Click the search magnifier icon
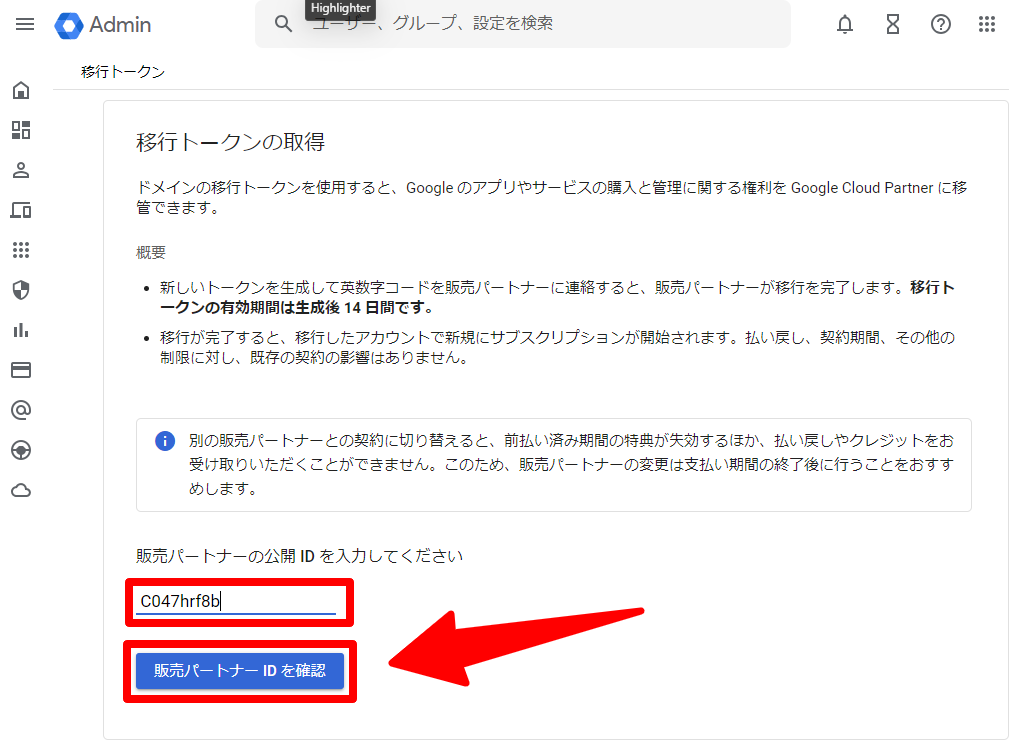Screen dimensions: 1009x751 coord(283,24)
